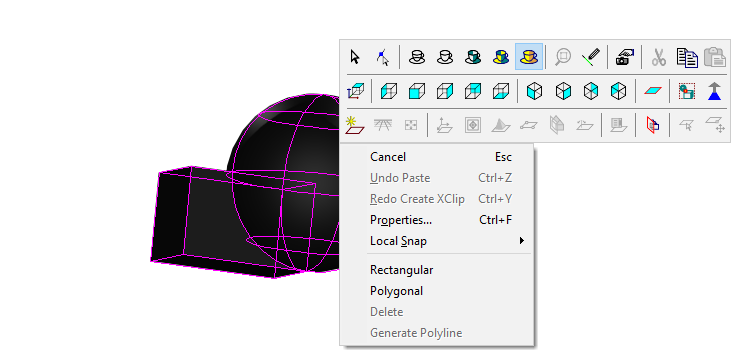Select fourth isometric cube, upper left cyan
738x361 pixels.
(618, 91)
